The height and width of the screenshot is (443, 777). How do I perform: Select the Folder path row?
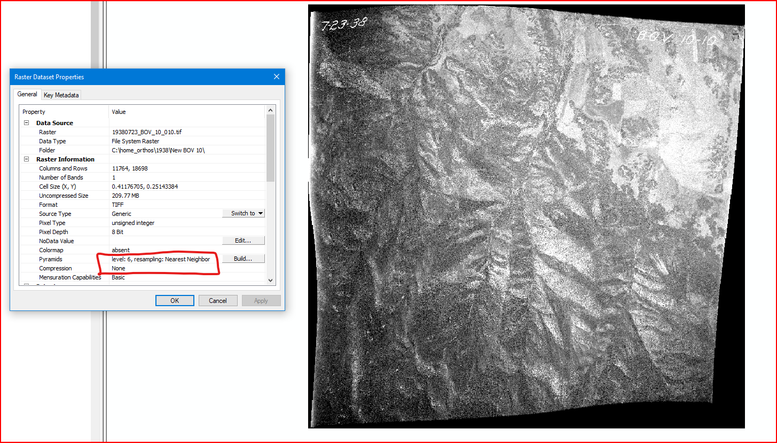coord(143,150)
